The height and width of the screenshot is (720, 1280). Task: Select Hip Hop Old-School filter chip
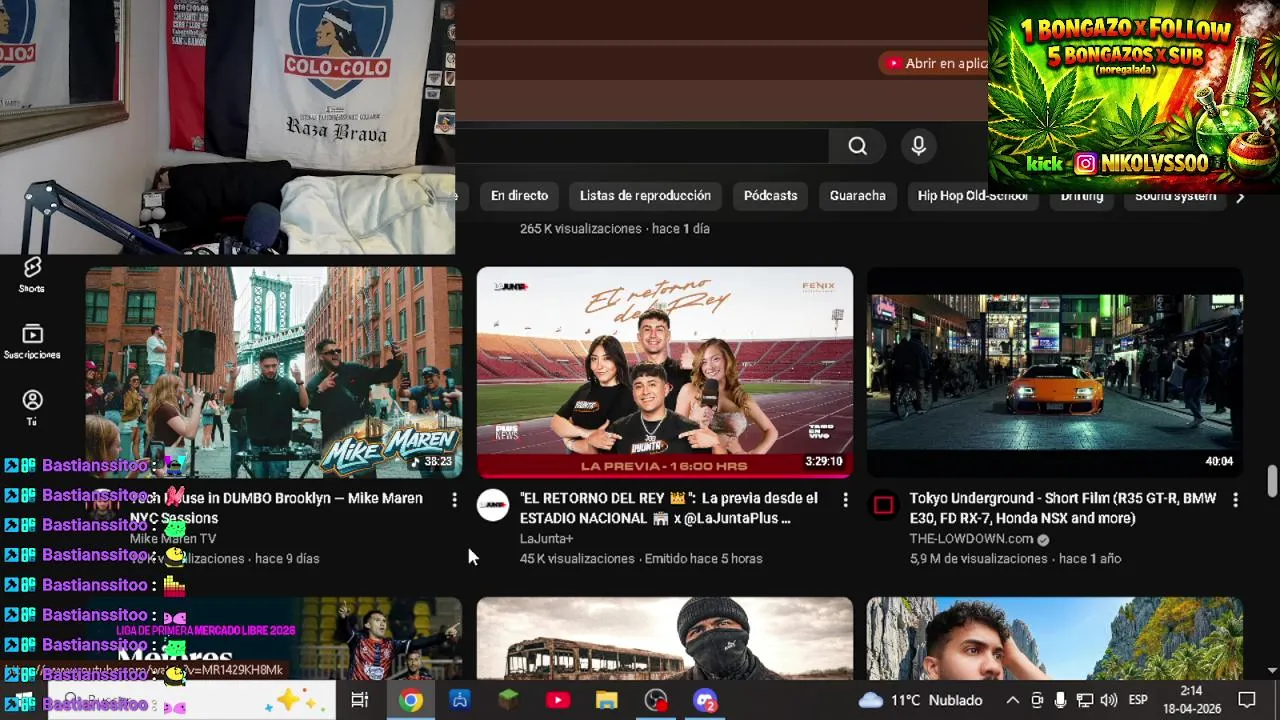coord(972,196)
